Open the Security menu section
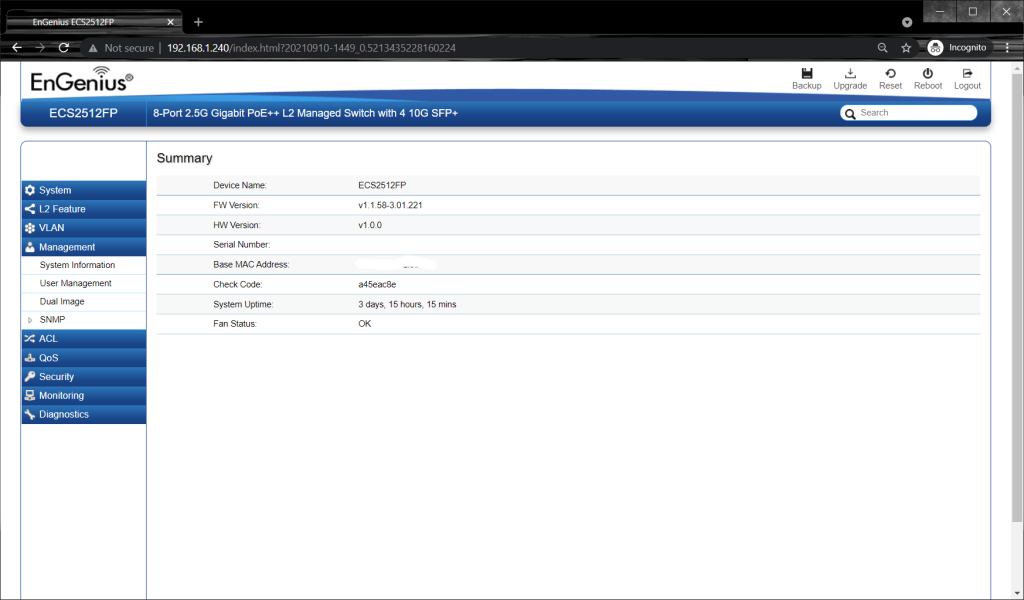The width and height of the screenshot is (1024, 600). click(x=84, y=376)
